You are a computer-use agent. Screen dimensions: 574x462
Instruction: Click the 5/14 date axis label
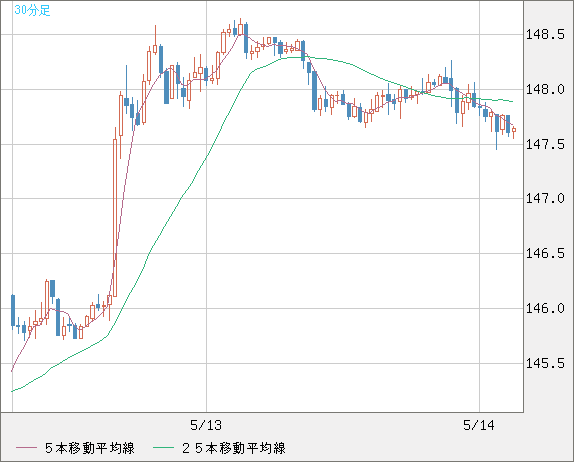pyautogui.click(x=479, y=425)
